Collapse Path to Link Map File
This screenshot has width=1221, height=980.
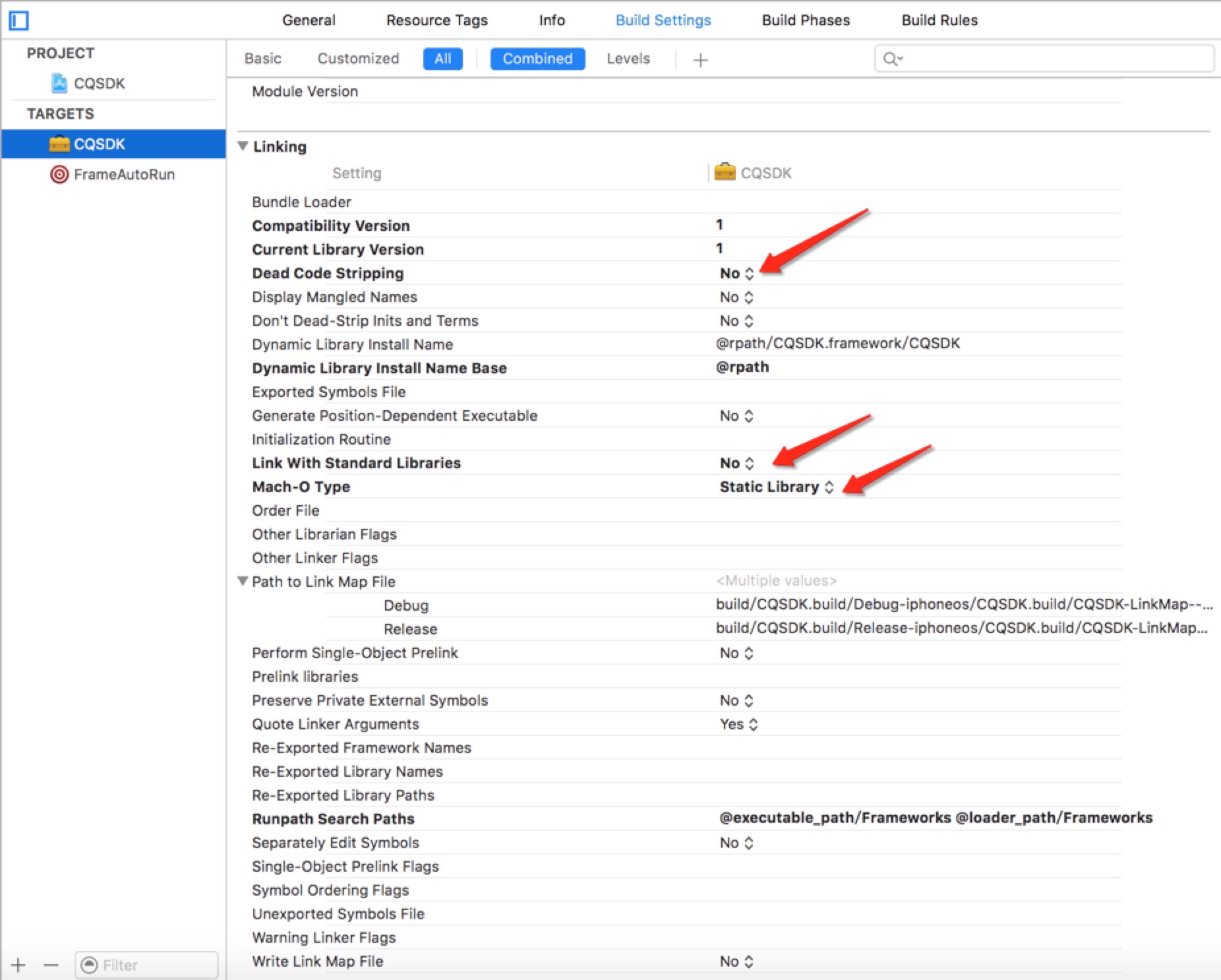pos(243,581)
